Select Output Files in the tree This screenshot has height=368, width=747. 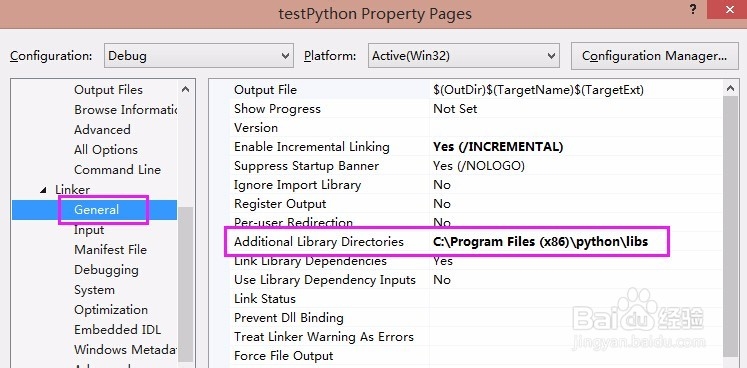(108, 90)
